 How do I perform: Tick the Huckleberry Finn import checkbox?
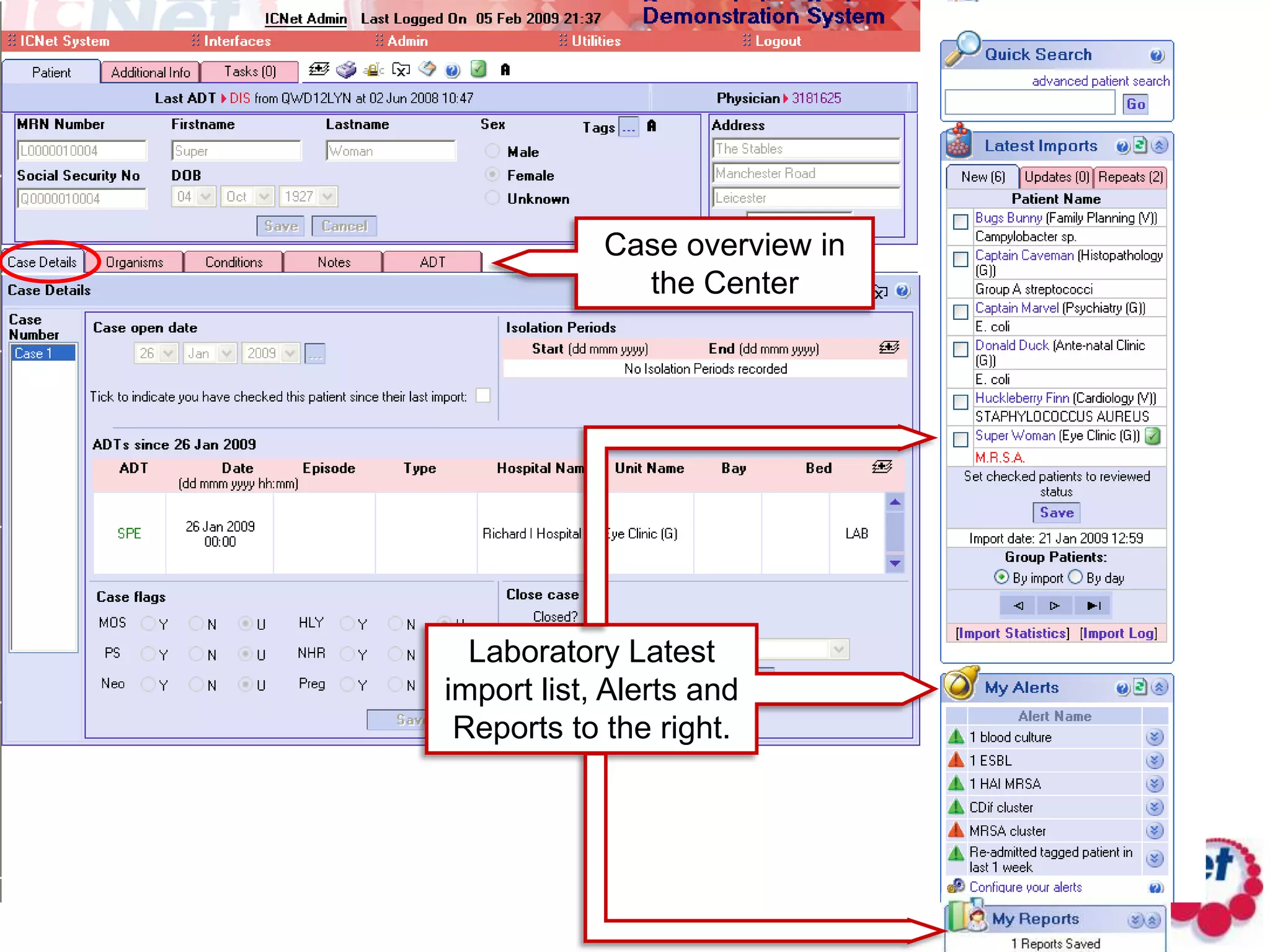click(x=961, y=402)
